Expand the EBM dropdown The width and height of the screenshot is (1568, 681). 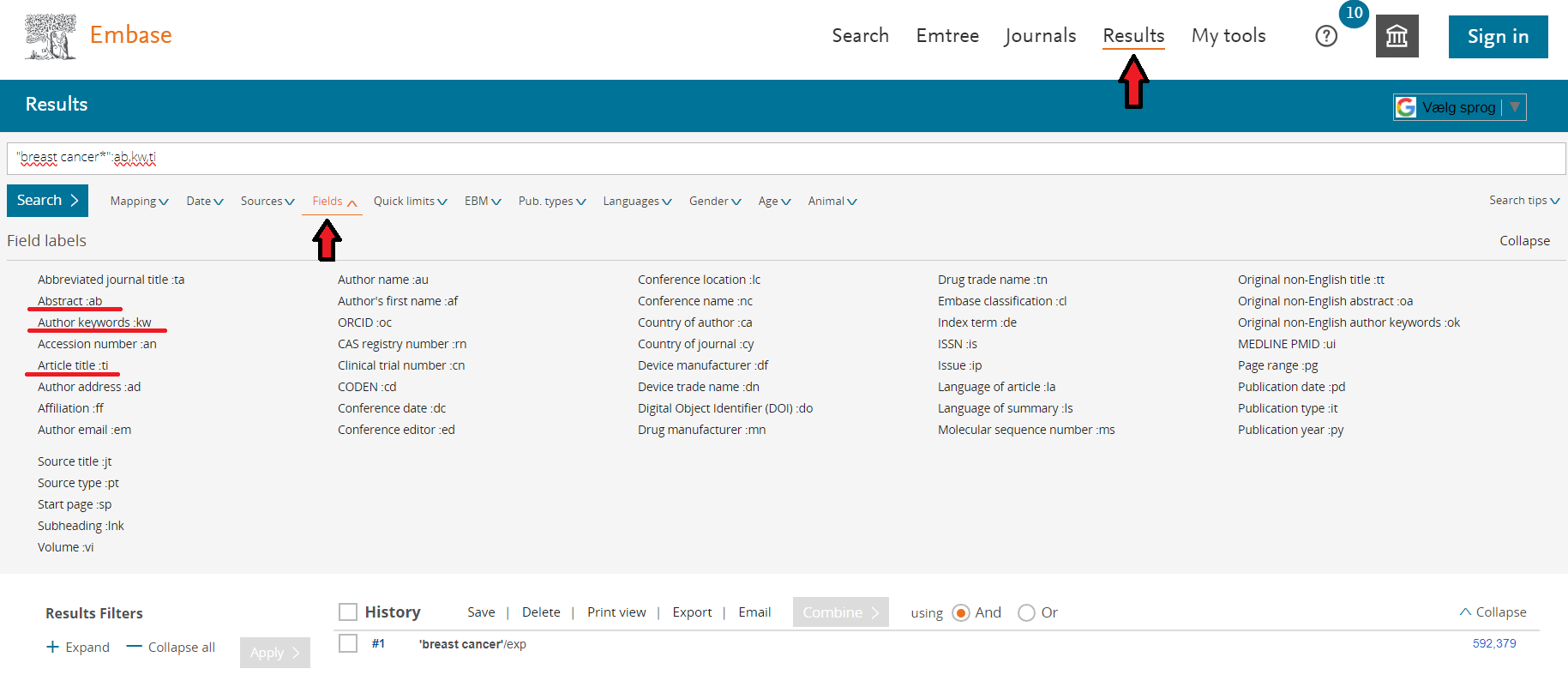click(x=483, y=201)
